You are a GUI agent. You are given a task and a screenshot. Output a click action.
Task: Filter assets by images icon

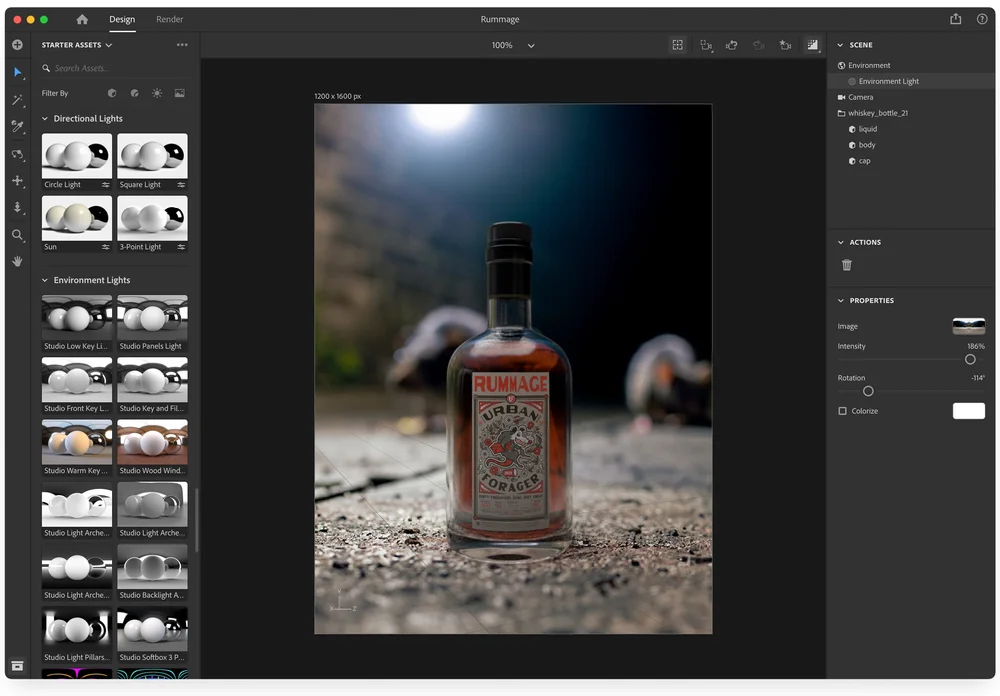coord(180,93)
